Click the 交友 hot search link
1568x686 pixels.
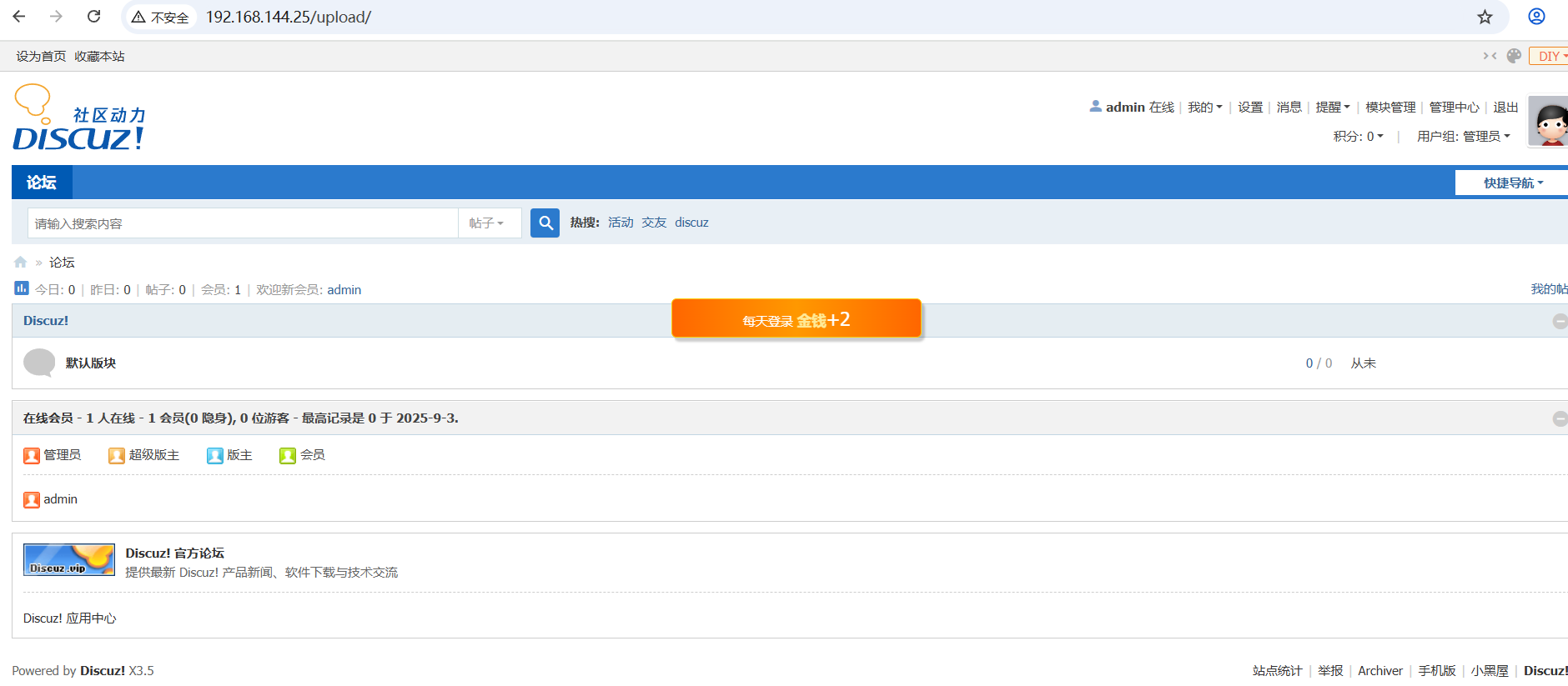[654, 223]
